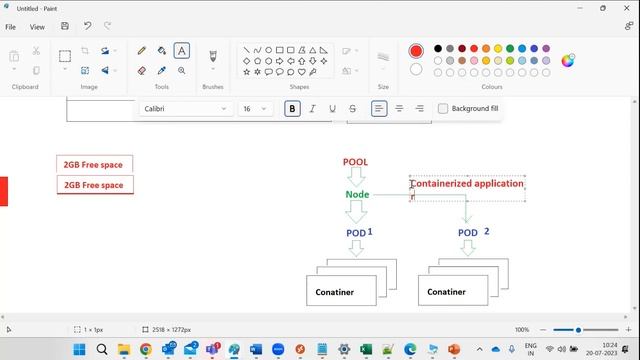Image resolution: width=640 pixels, height=360 pixels.
Task: Set text alignment to right
Action: [419, 109]
